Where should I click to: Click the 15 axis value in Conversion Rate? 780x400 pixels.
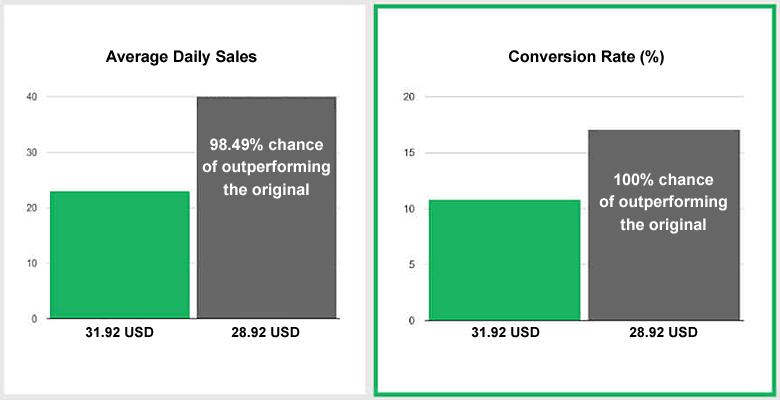pos(409,153)
